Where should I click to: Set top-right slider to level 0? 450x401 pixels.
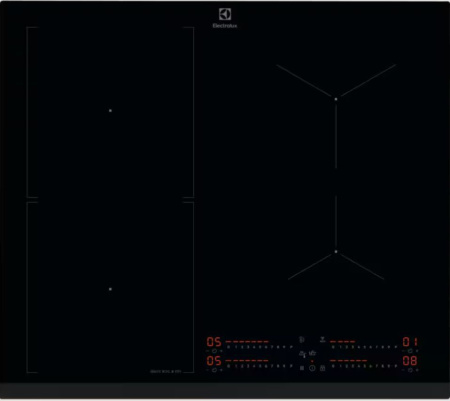tap(333, 347)
